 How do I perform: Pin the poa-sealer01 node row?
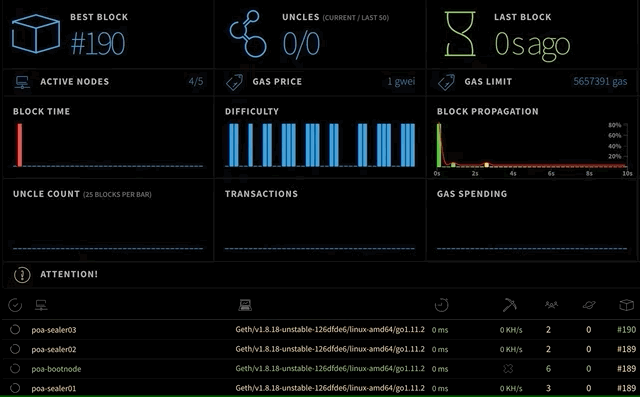tap(15, 388)
